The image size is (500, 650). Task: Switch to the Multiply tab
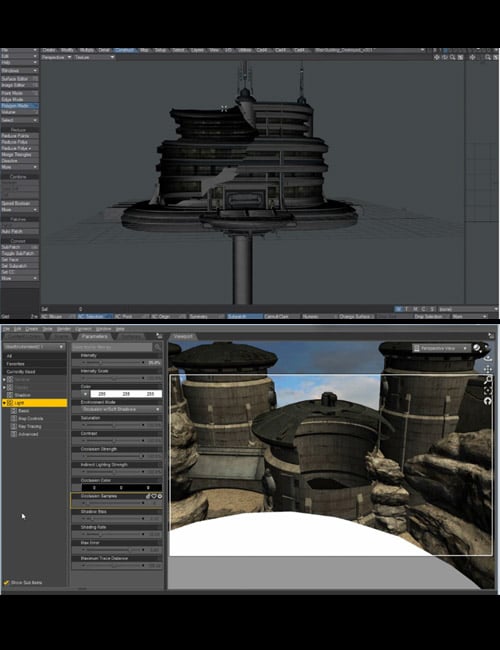click(86, 50)
